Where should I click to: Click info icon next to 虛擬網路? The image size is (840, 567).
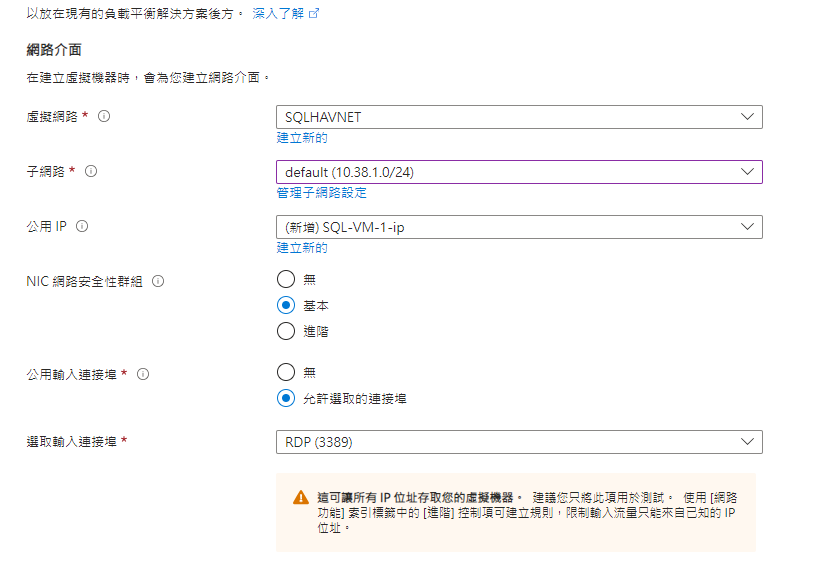point(104,116)
